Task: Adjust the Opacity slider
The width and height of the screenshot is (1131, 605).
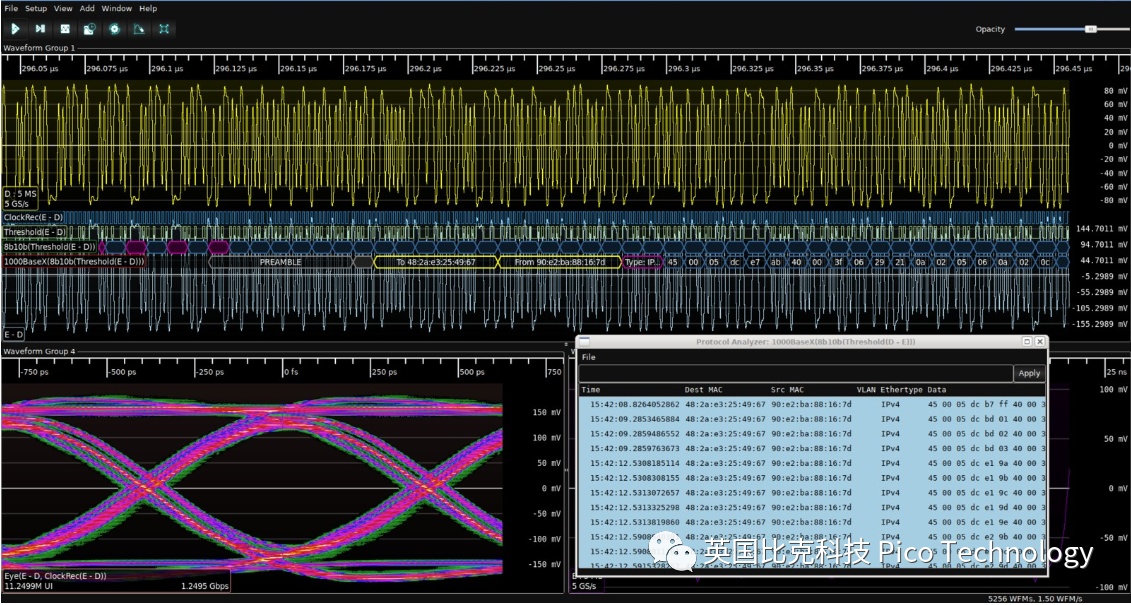Action: pos(1090,29)
